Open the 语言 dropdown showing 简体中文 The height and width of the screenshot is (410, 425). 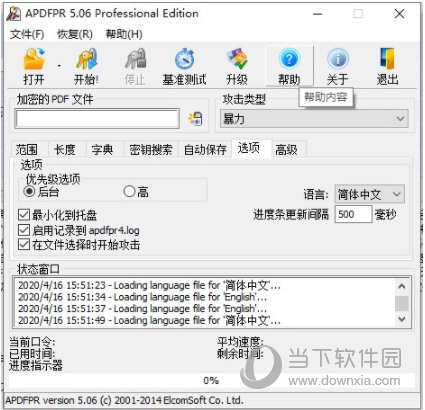[370, 194]
